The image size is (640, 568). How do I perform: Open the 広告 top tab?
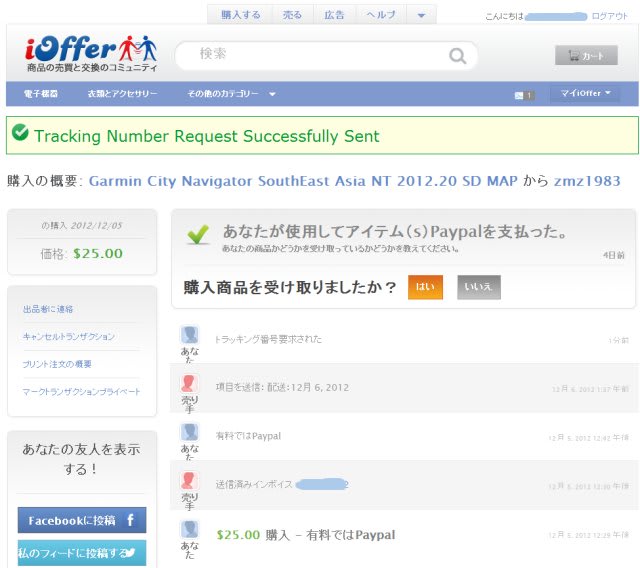[334, 15]
